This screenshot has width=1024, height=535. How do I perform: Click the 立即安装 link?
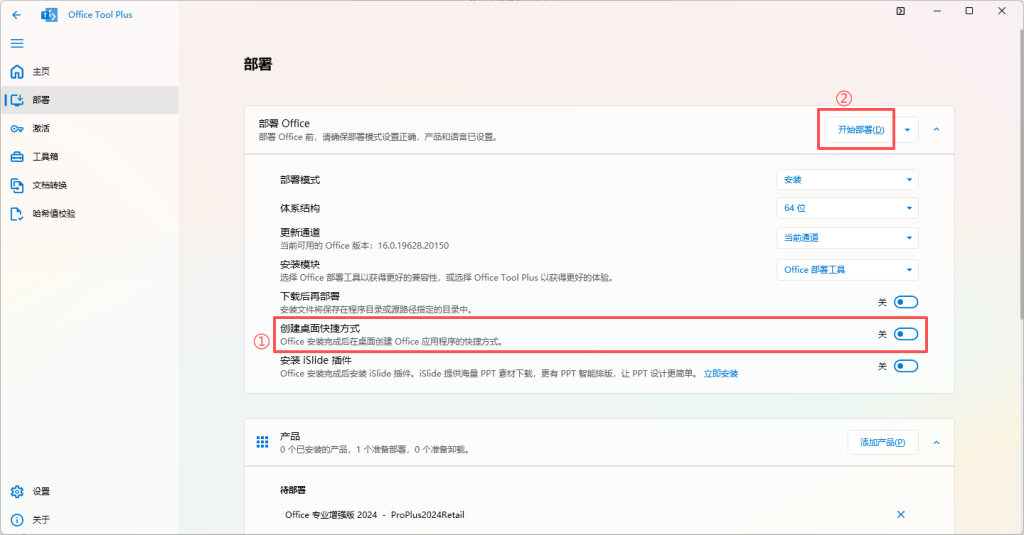(720, 373)
